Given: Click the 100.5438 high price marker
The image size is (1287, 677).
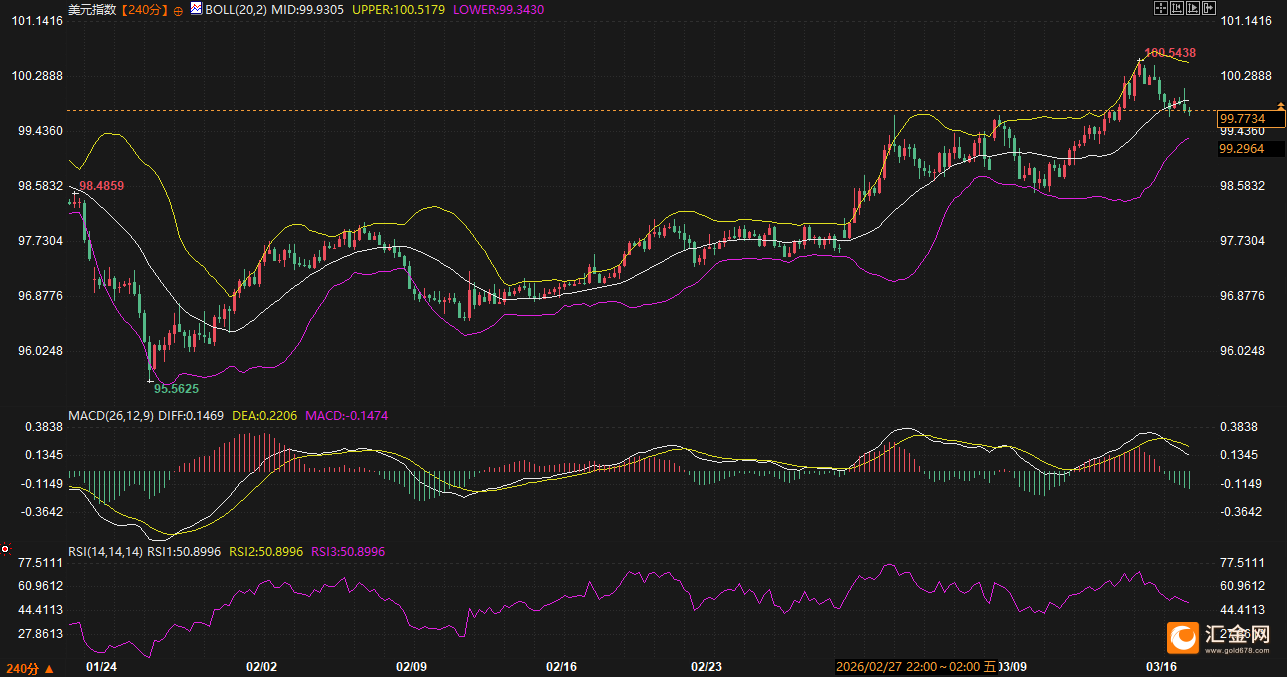Looking at the screenshot, I should 1170,52.
